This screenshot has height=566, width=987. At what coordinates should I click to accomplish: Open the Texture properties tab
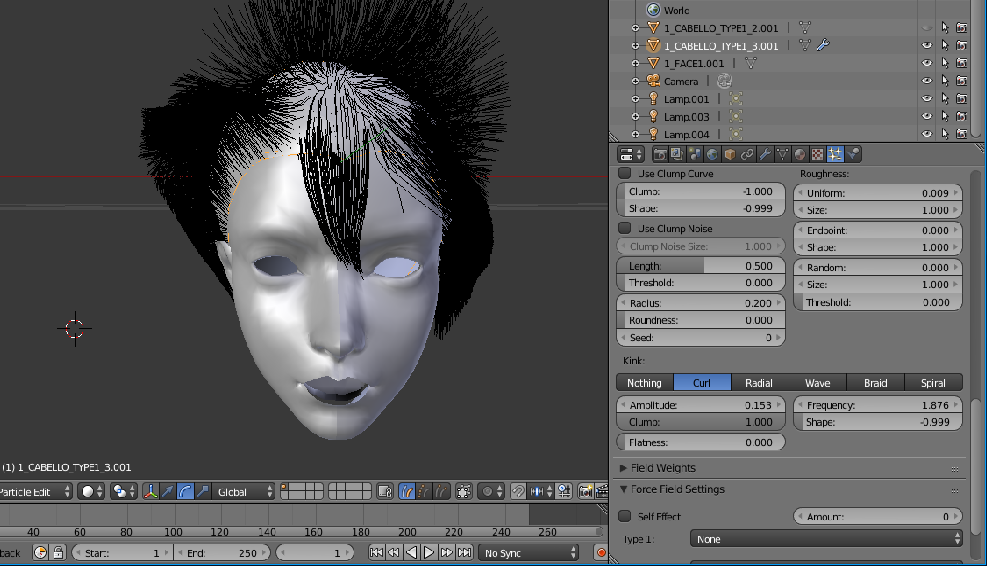(x=817, y=154)
